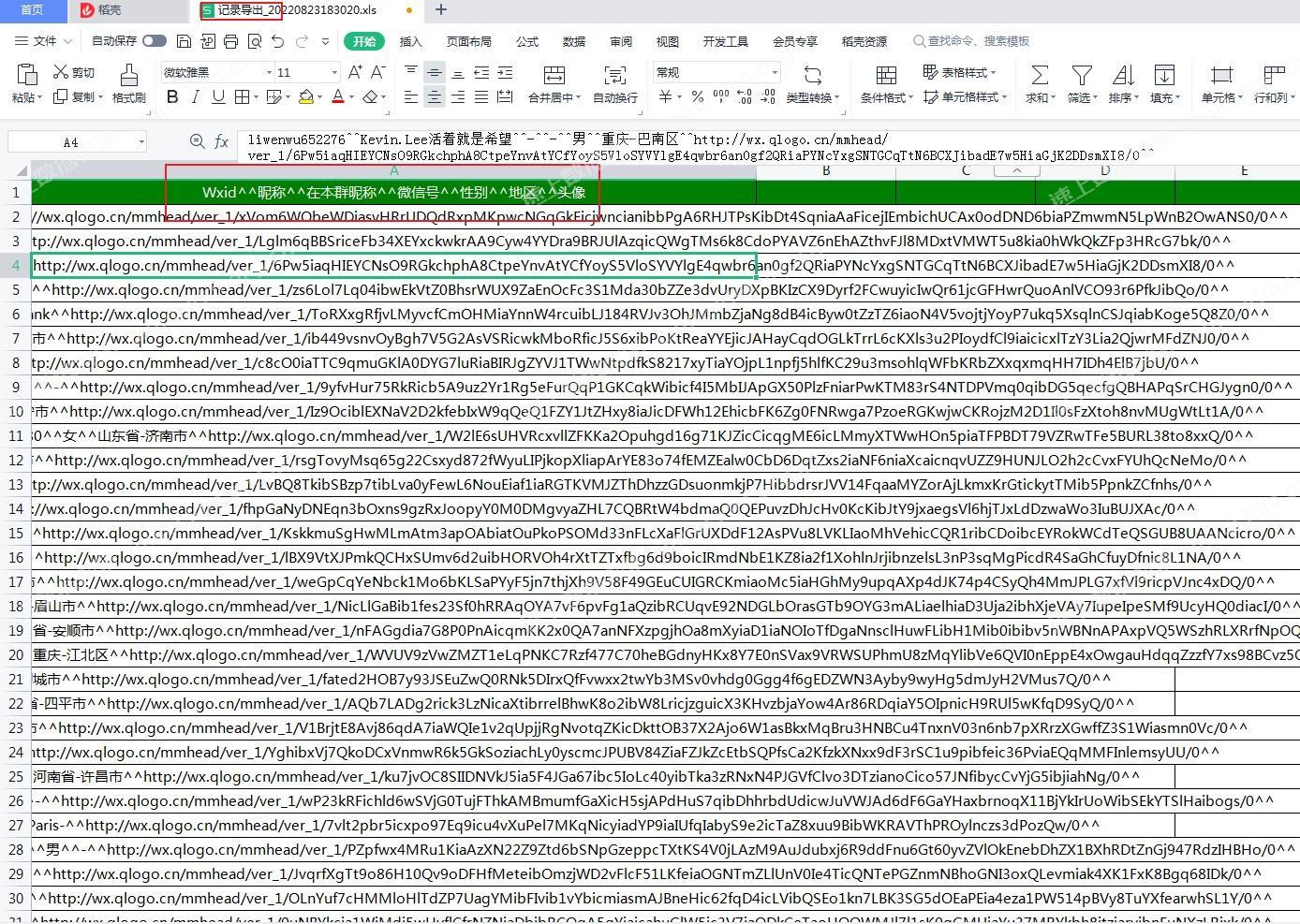Click the decrease indent icon
The image size is (1300, 924).
coord(481,72)
